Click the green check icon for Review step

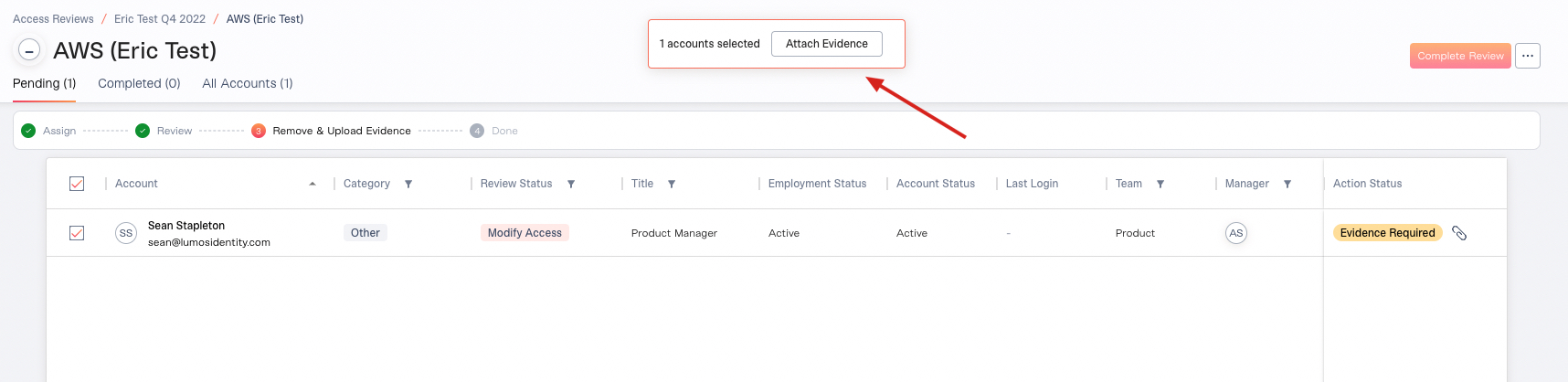[x=143, y=131]
